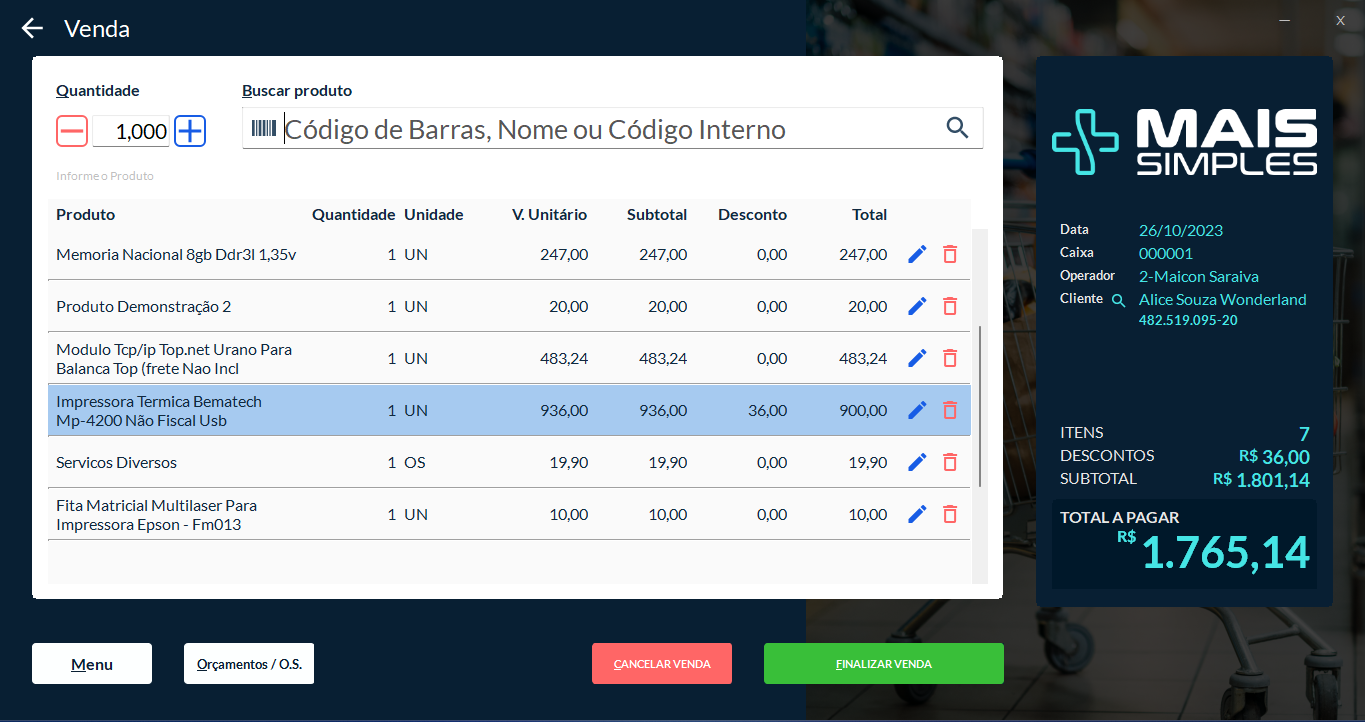Open the Menu button

pos(92,664)
